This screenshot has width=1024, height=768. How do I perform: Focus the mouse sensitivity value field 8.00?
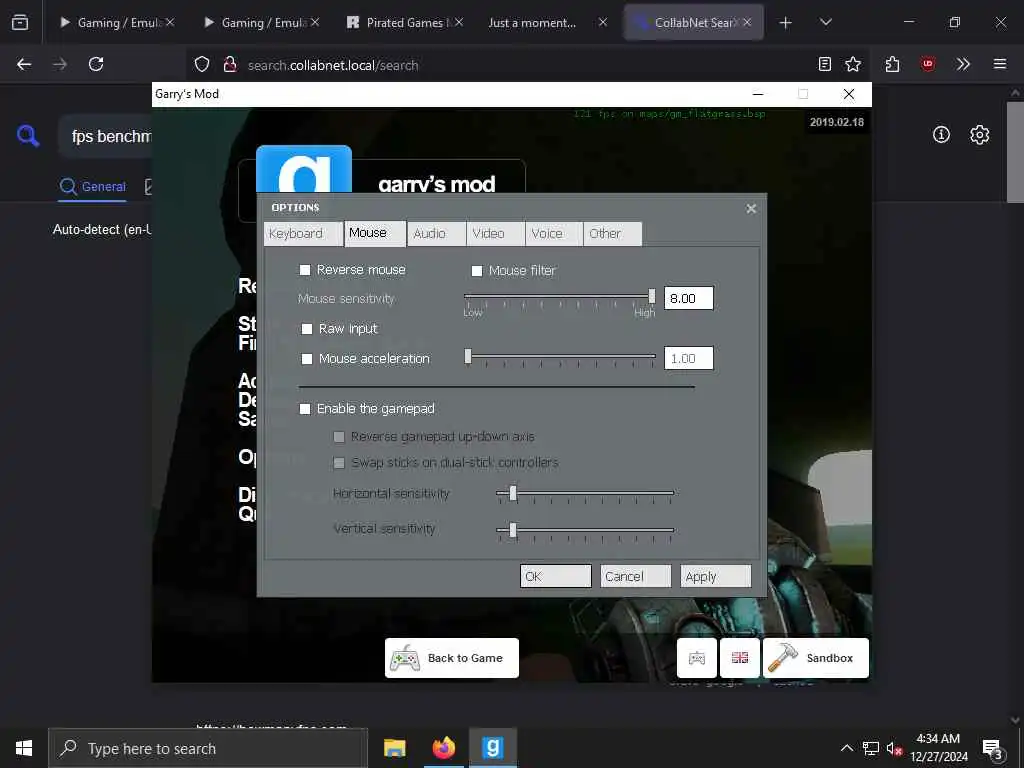pyautogui.click(x=688, y=298)
